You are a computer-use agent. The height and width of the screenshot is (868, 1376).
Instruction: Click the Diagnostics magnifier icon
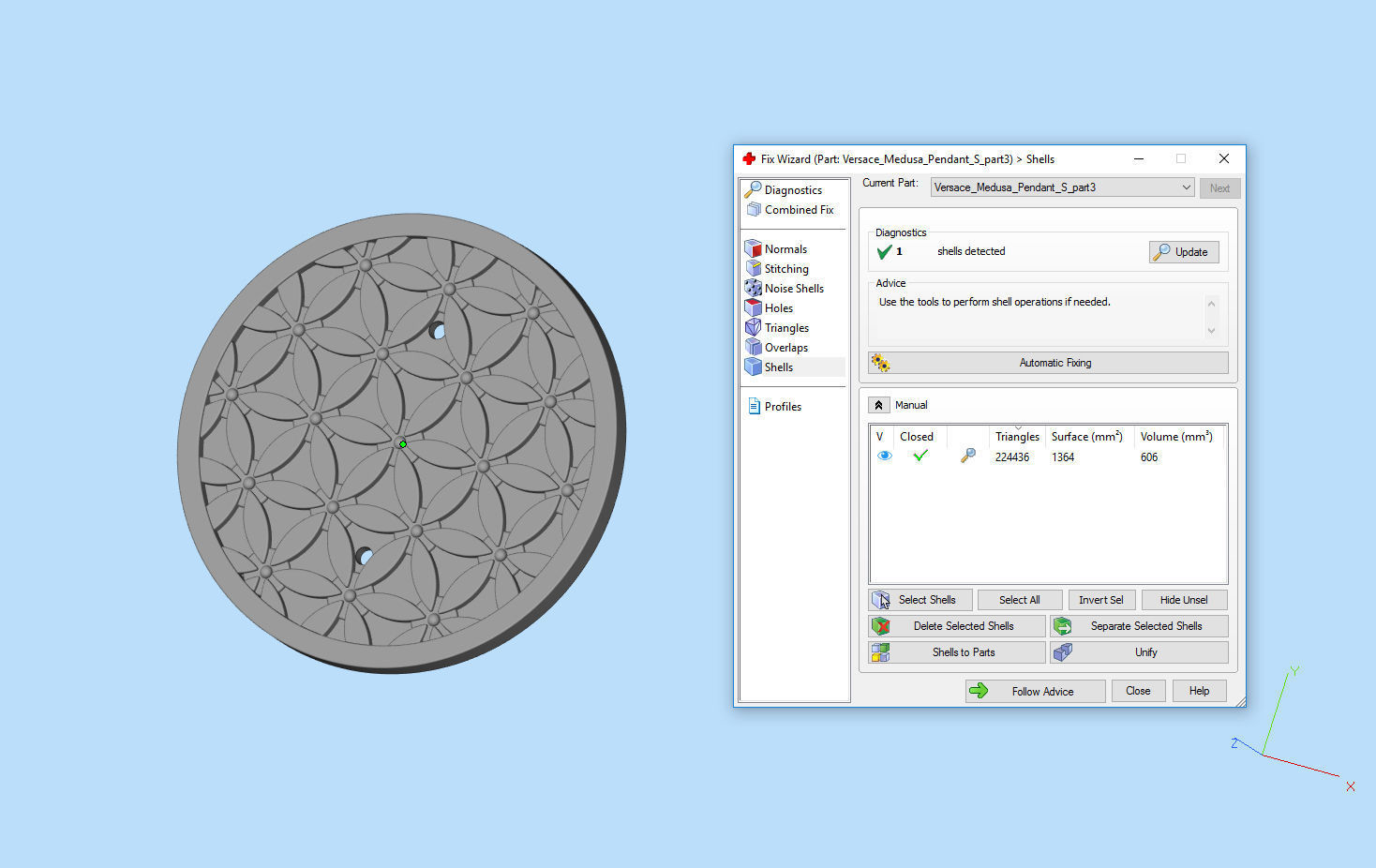[x=753, y=189]
